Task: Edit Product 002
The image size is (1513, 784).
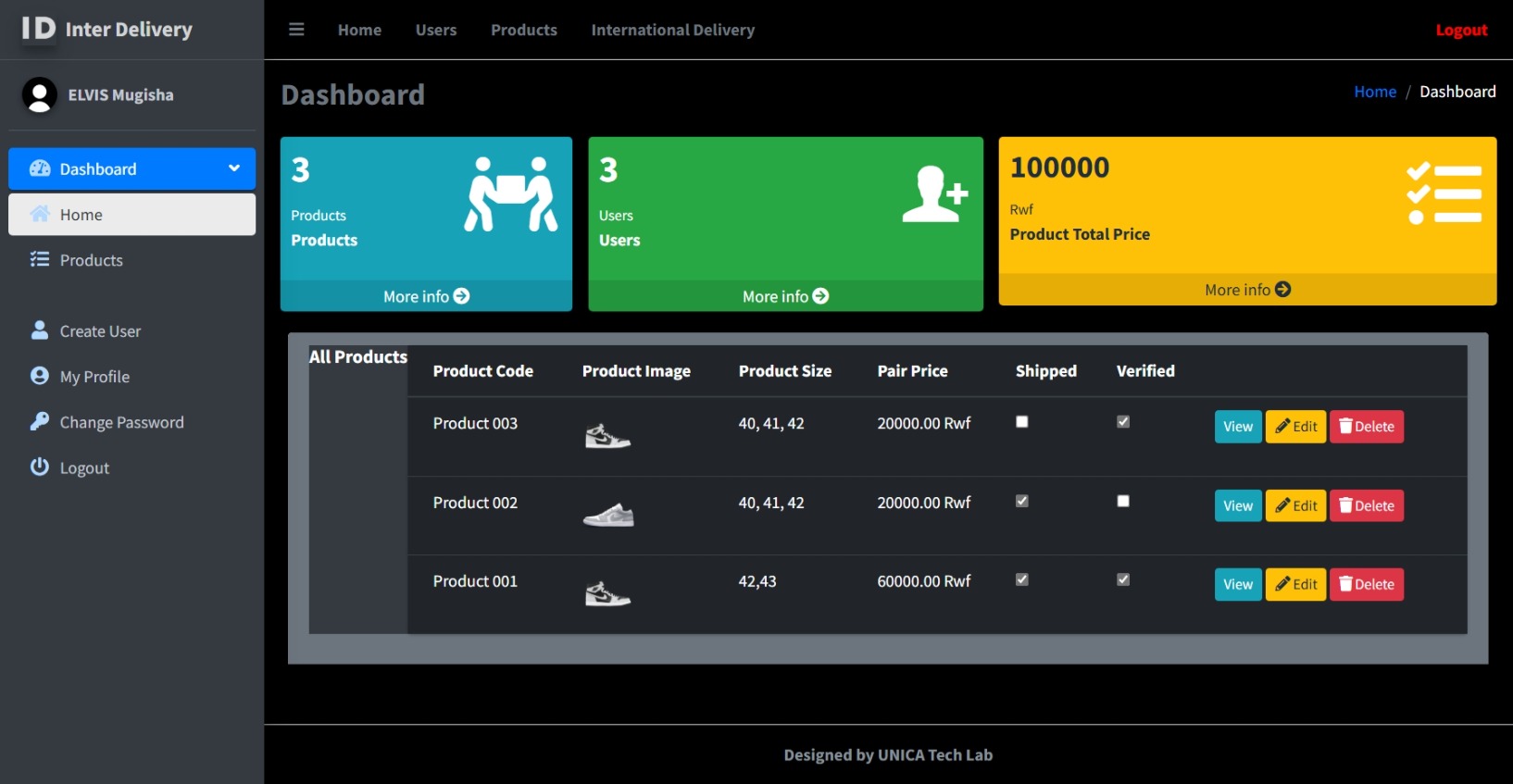Action: (x=1295, y=505)
